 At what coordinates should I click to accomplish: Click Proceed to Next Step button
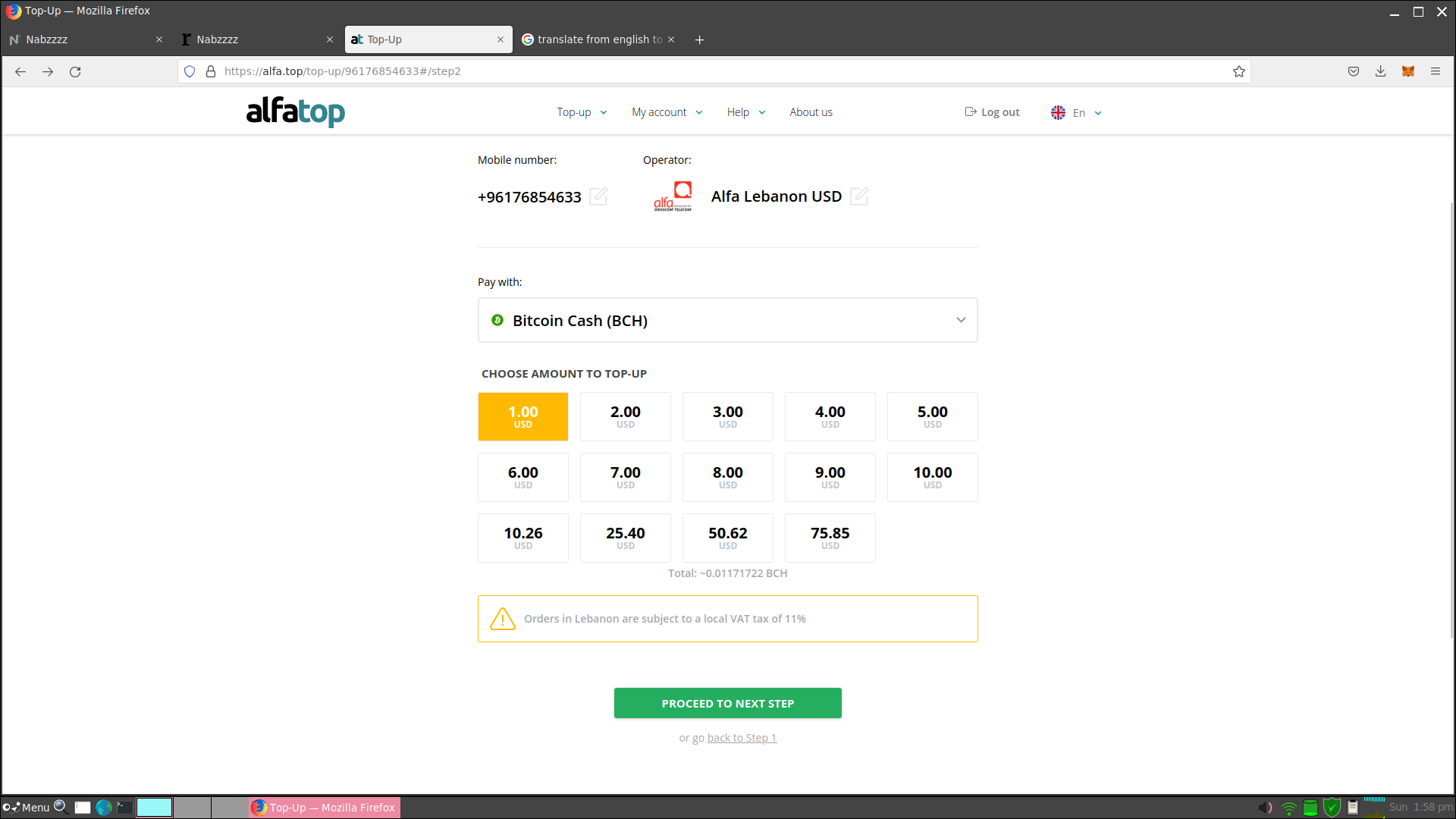pyautogui.click(x=728, y=703)
